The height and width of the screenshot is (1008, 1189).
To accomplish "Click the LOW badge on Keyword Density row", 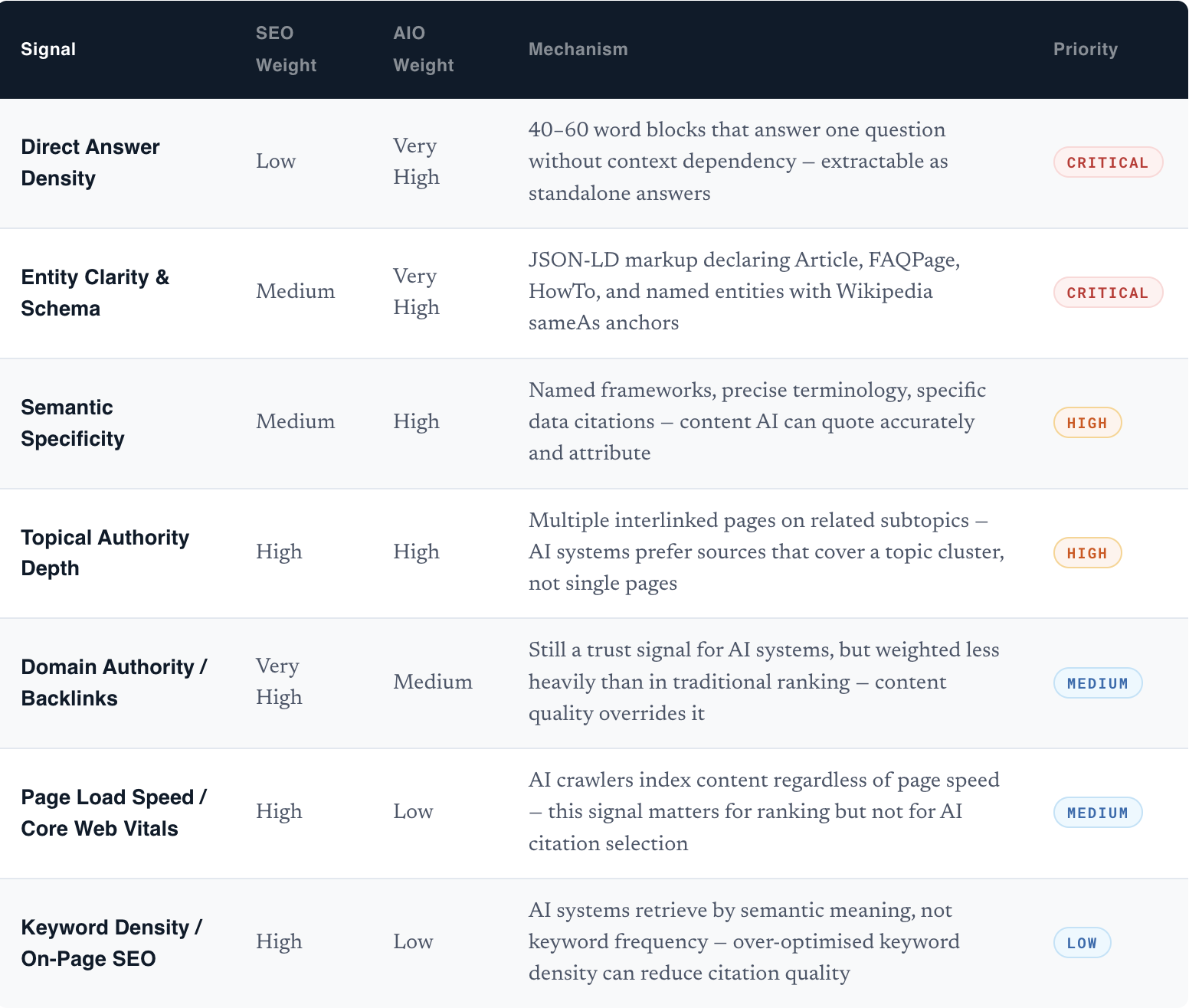I will (x=1082, y=943).
